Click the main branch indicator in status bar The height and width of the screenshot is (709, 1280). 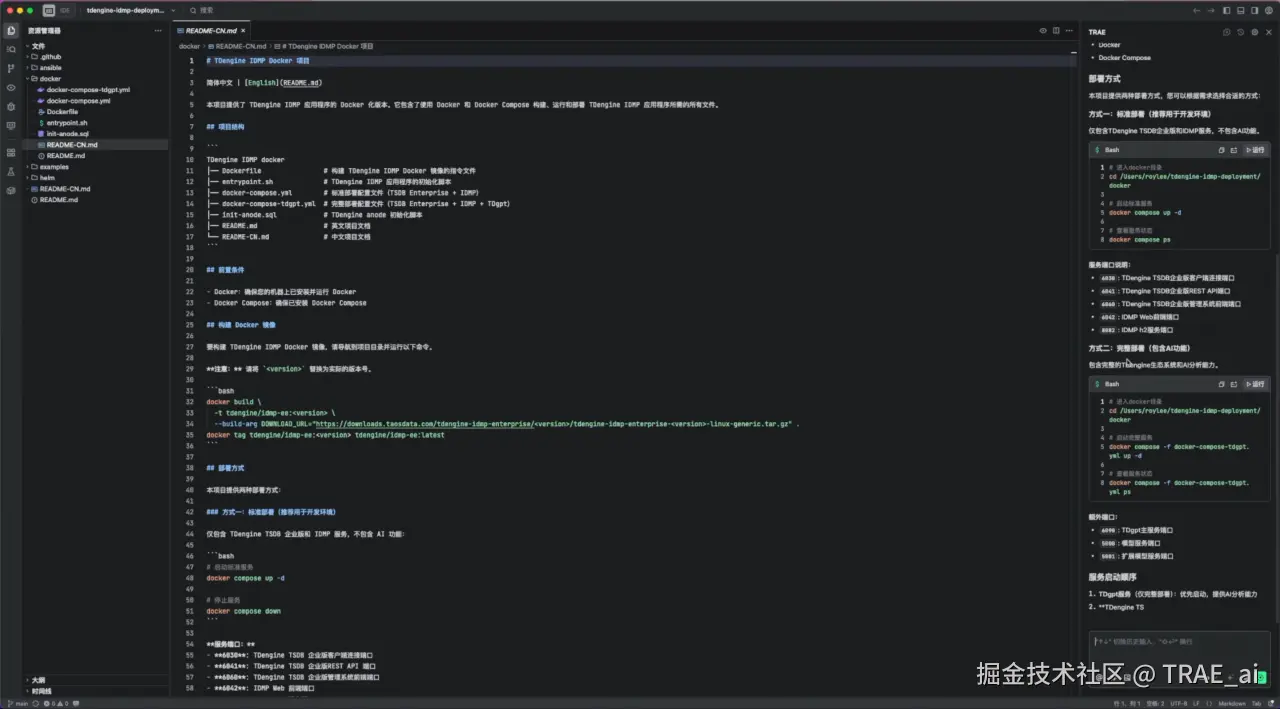[18, 704]
